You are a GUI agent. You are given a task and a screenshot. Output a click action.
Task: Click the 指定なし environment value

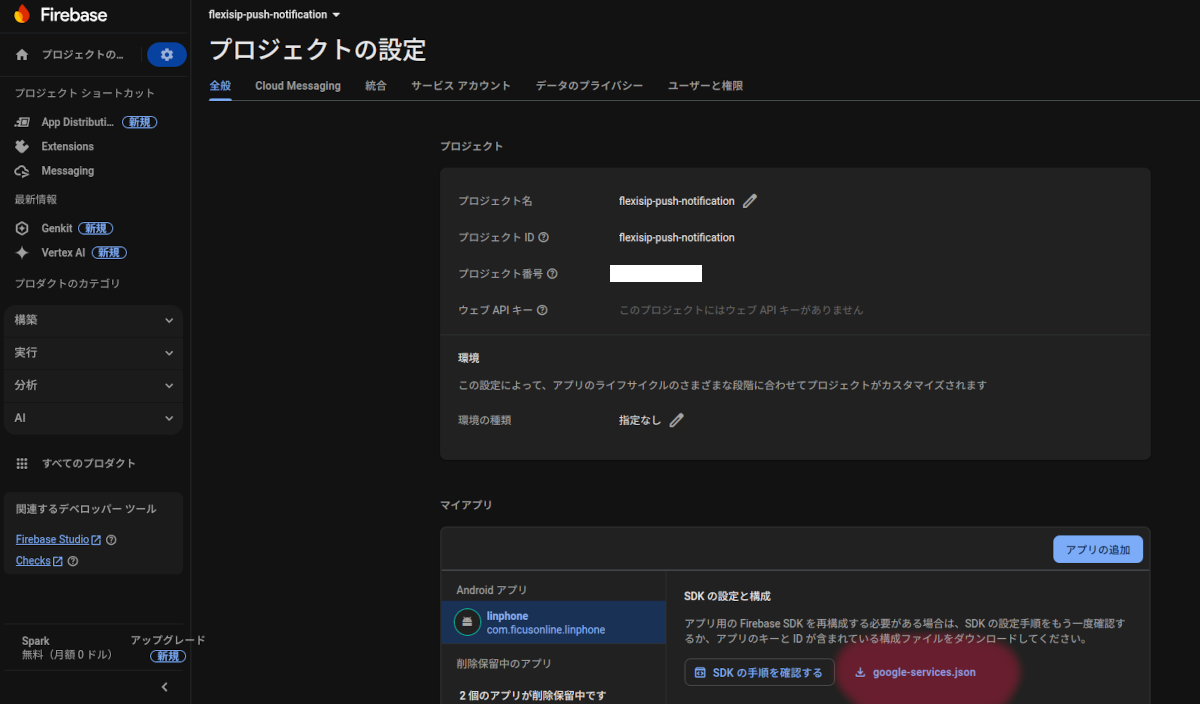coord(640,420)
